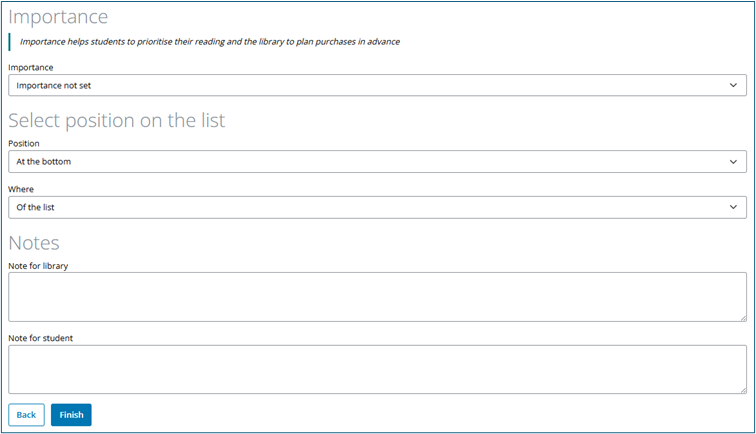Click the resize grip of the student note box
The width and height of the screenshot is (756, 434).
pyautogui.click(x=743, y=390)
